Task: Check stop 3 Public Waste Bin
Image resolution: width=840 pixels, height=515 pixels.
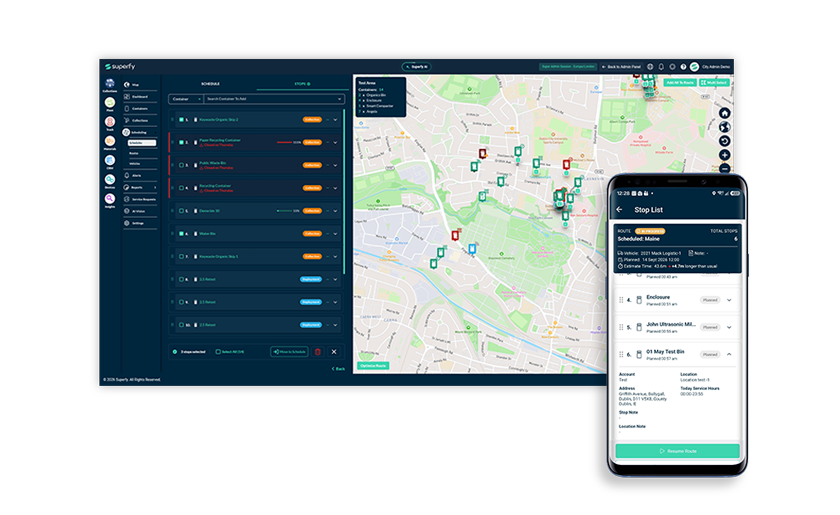Action: point(181,165)
